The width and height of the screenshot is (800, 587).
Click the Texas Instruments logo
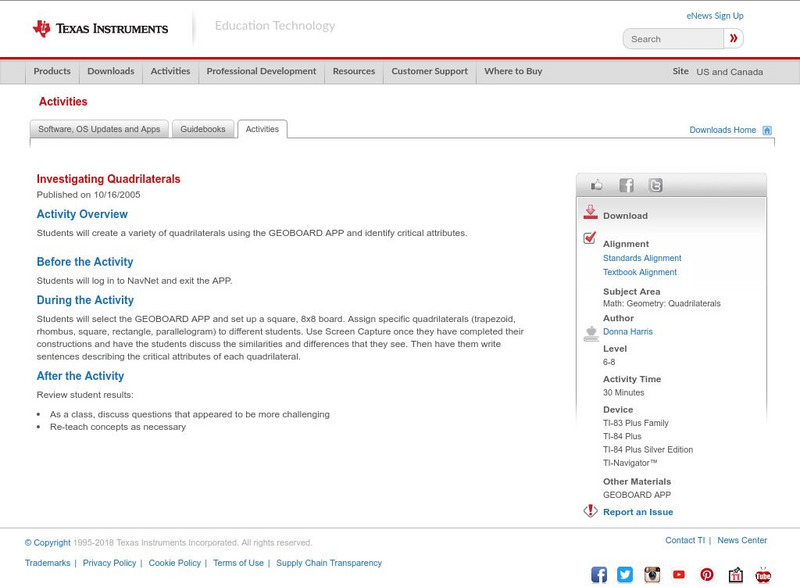[x=101, y=29]
